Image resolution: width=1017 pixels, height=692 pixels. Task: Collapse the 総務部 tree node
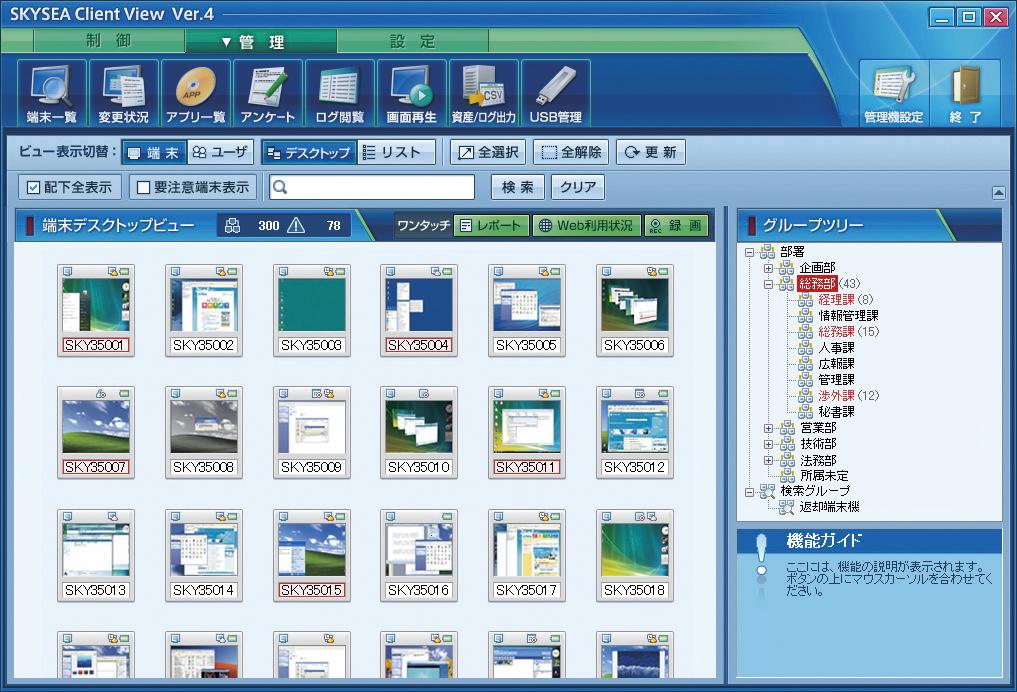[768, 284]
